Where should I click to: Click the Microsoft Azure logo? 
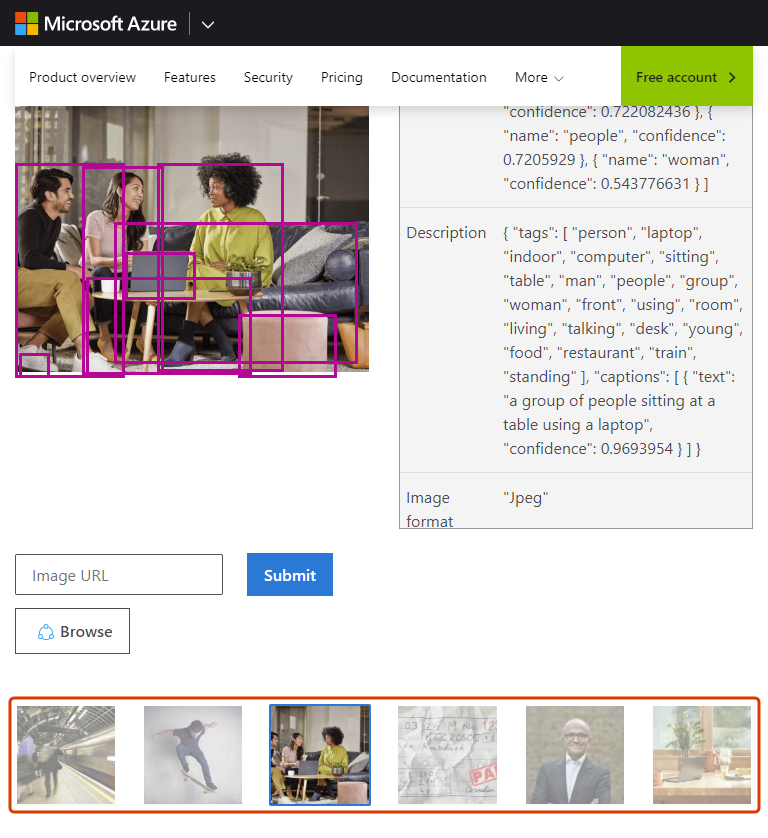tap(96, 24)
